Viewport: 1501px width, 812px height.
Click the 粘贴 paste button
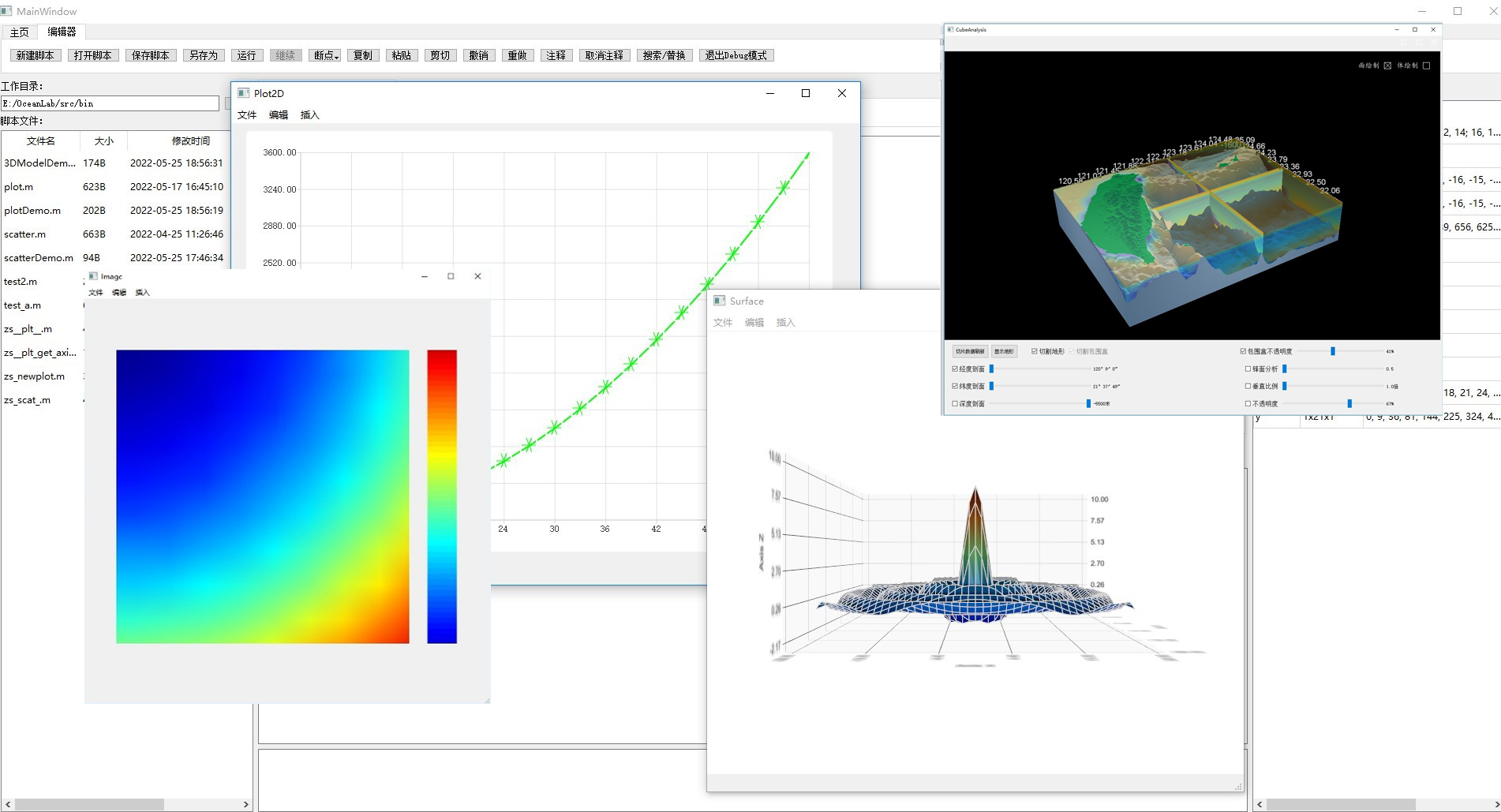[402, 55]
